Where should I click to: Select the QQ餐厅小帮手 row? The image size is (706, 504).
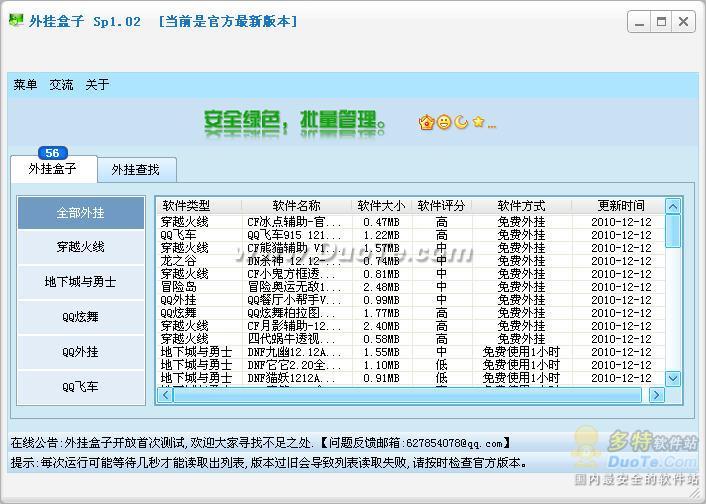pos(412,300)
